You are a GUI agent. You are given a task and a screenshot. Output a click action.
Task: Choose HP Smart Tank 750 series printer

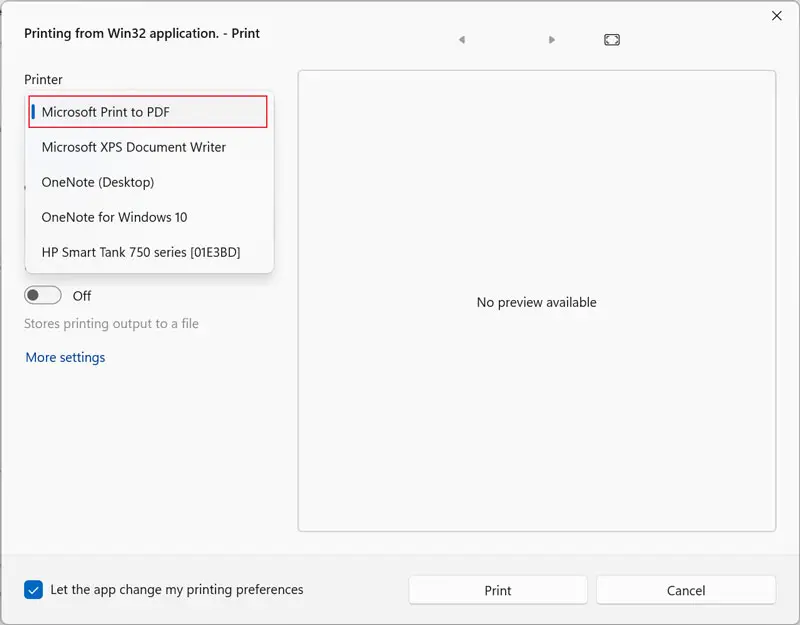coord(141,252)
